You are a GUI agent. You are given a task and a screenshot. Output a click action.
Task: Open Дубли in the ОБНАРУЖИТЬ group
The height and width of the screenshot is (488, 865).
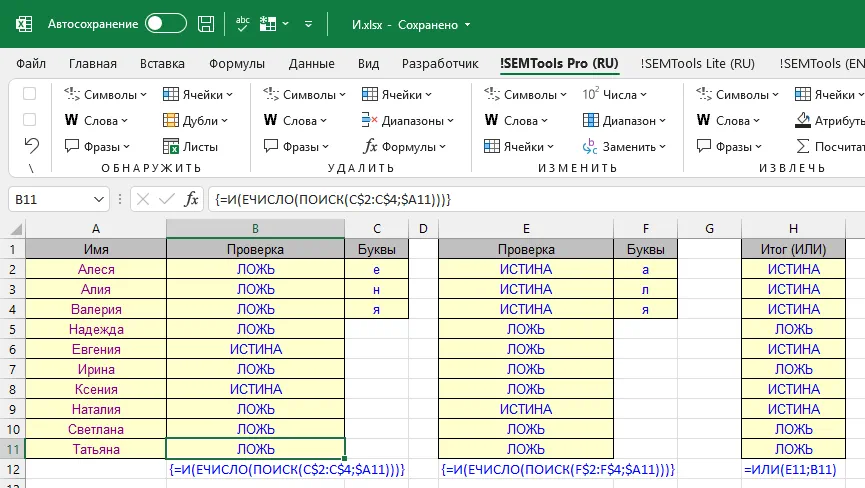click(199, 121)
